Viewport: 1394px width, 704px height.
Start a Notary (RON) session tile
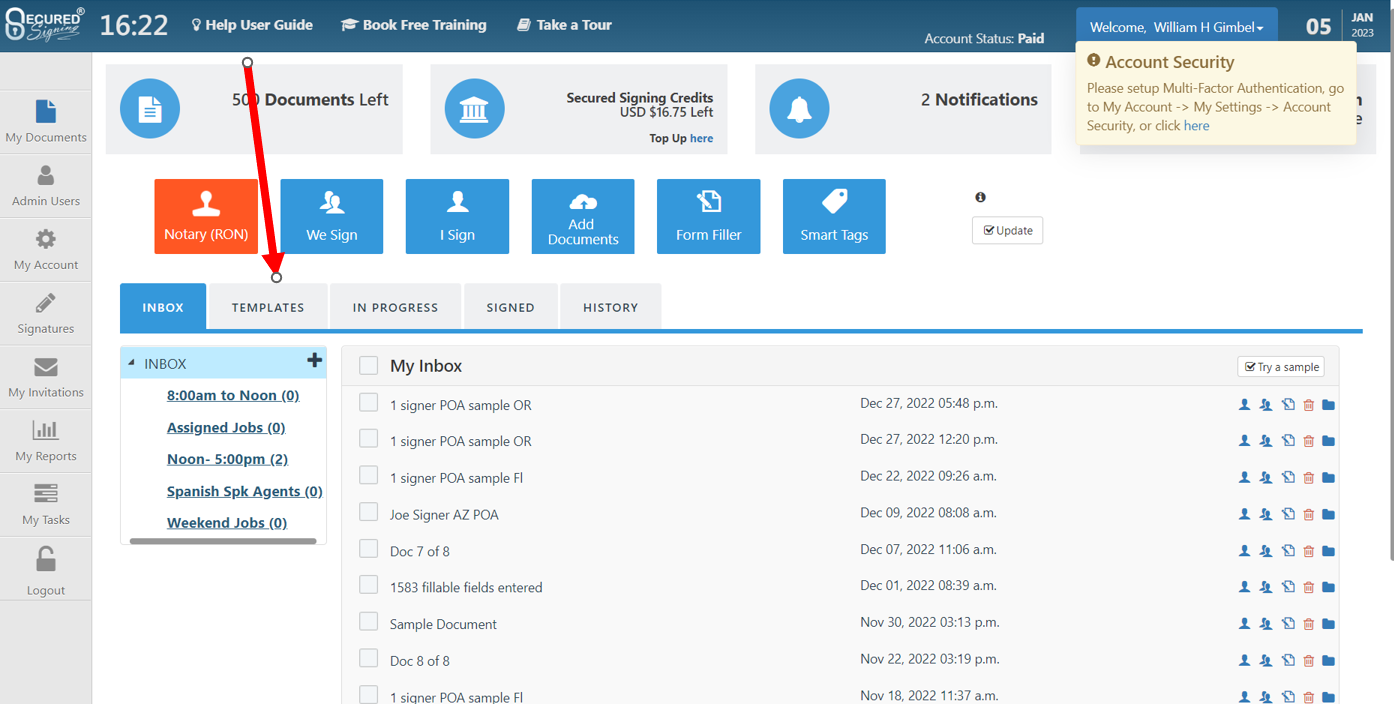pos(206,216)
